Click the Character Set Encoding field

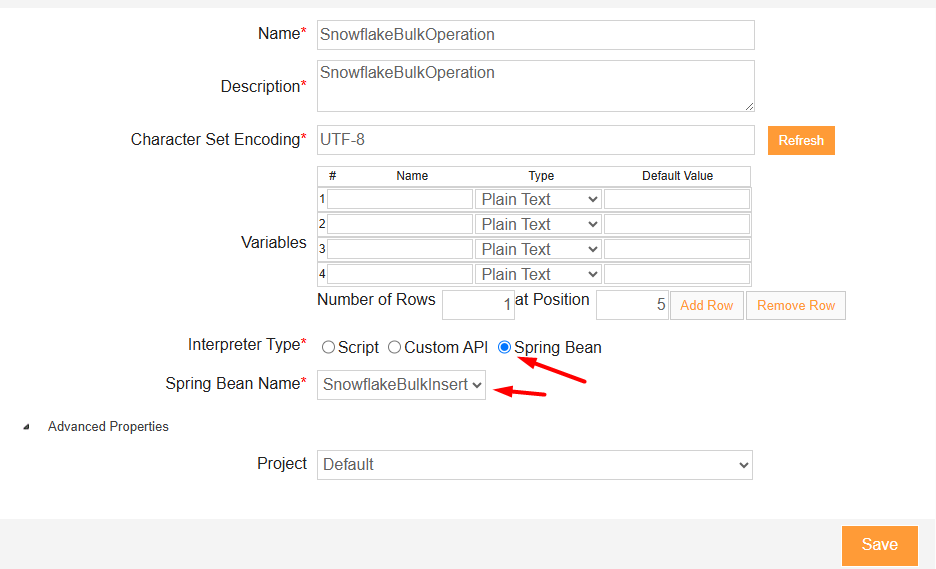[535, 140]
